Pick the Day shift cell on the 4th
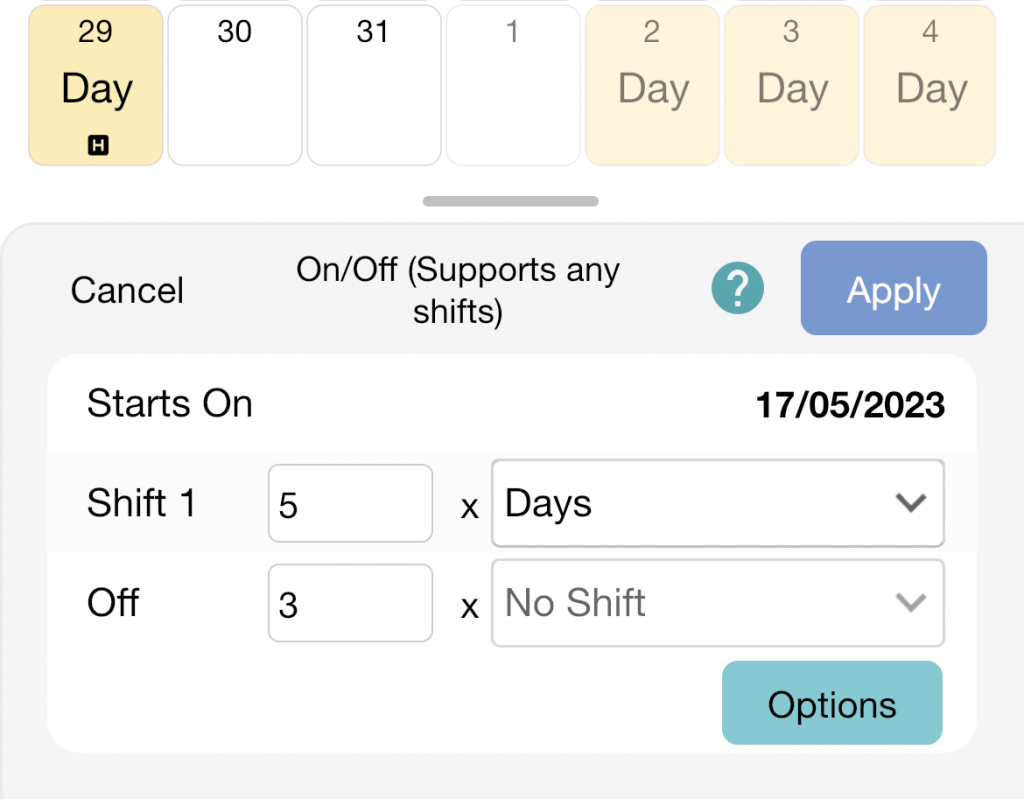The width and height of the screenshot is (1024, 799). pos(929,85)
